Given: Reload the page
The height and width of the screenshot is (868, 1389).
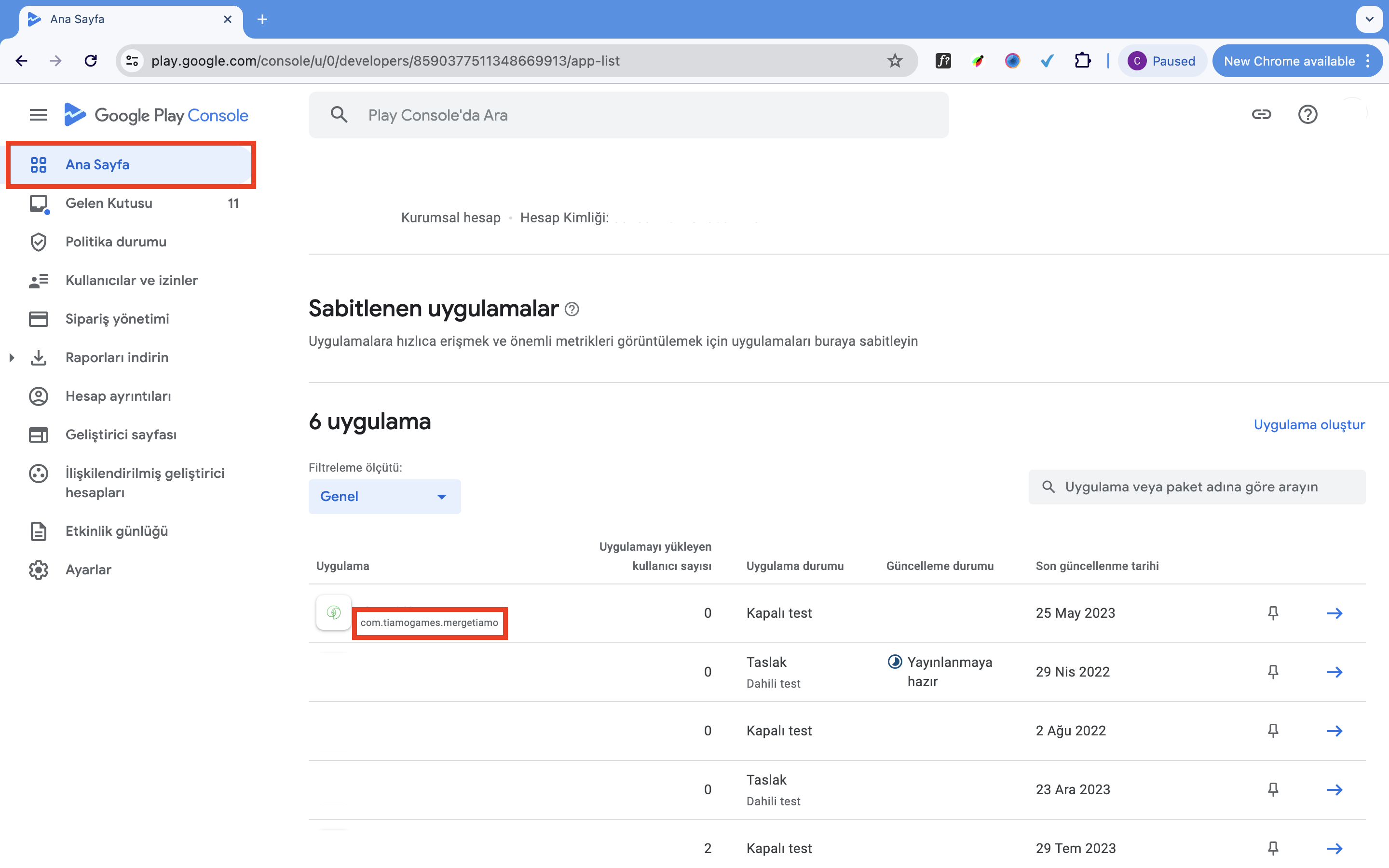Looking at the screenshot, I should click(91, 61).
